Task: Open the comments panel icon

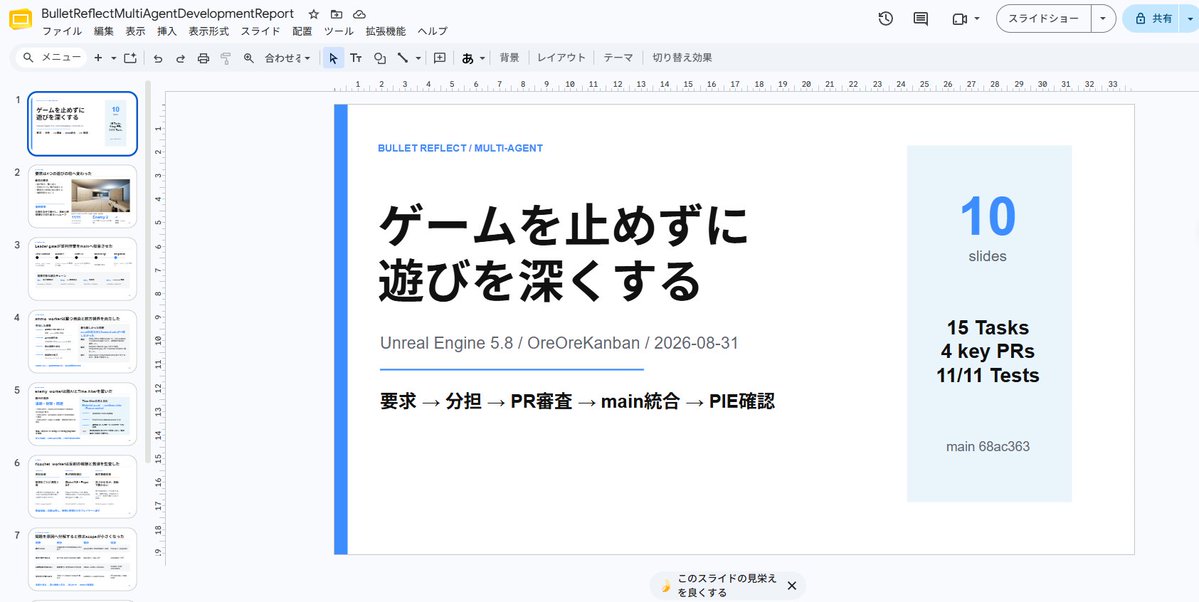Action: pyautogui.click(x=921, y=18)
